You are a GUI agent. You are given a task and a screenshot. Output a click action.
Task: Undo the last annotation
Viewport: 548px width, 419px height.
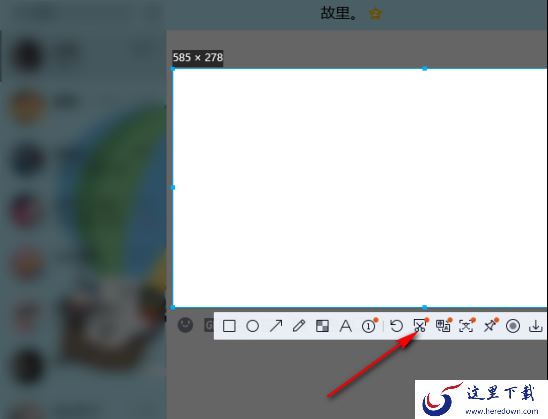(x=396, y=326)
